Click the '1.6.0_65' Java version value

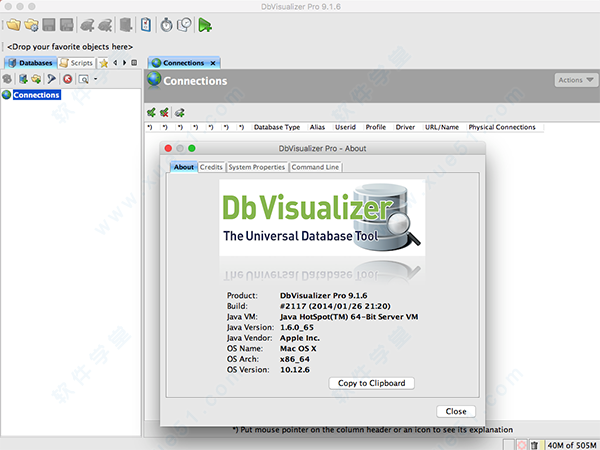tap(297, 327)
